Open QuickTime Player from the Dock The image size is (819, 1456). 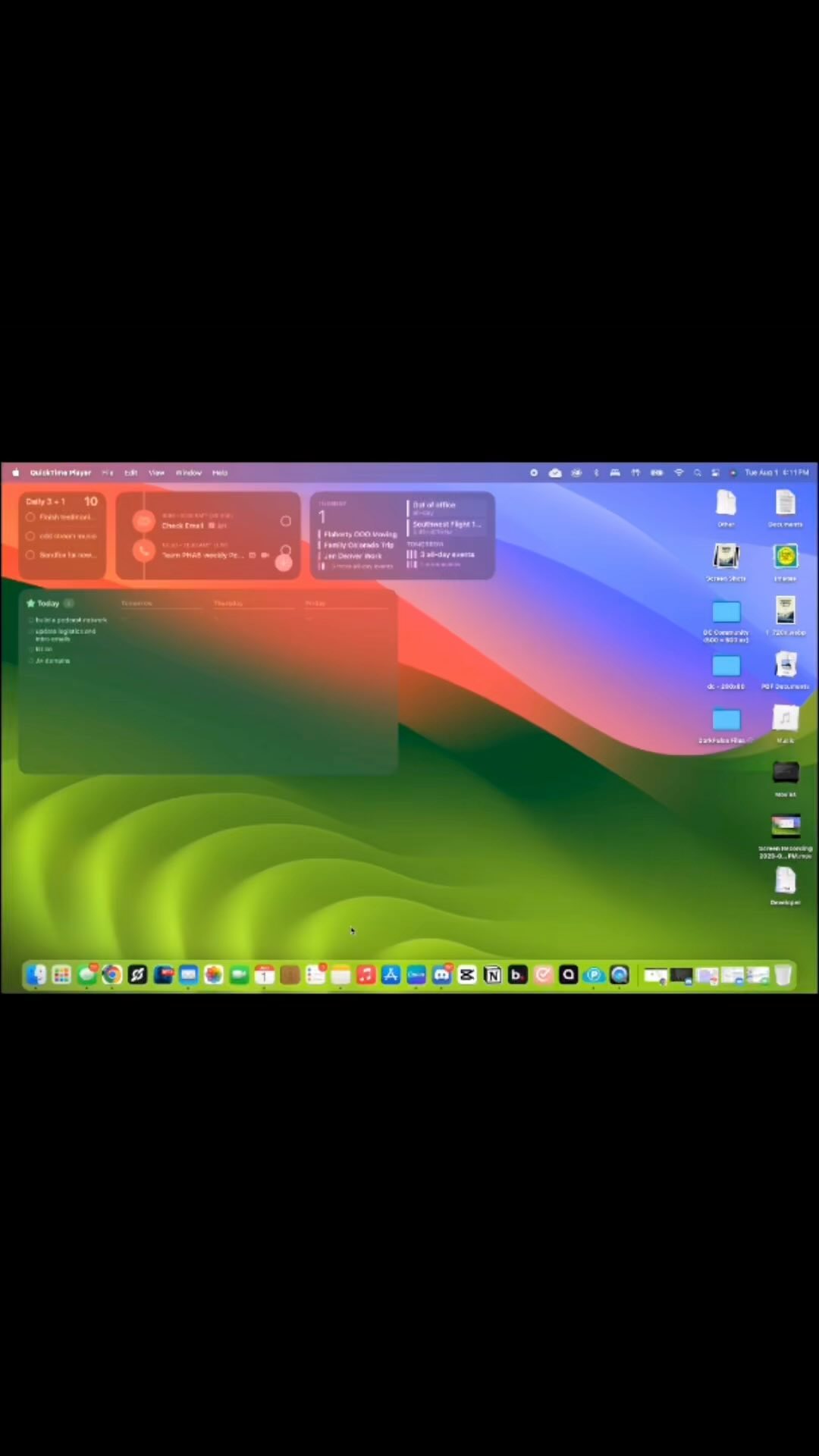(620, 974)
